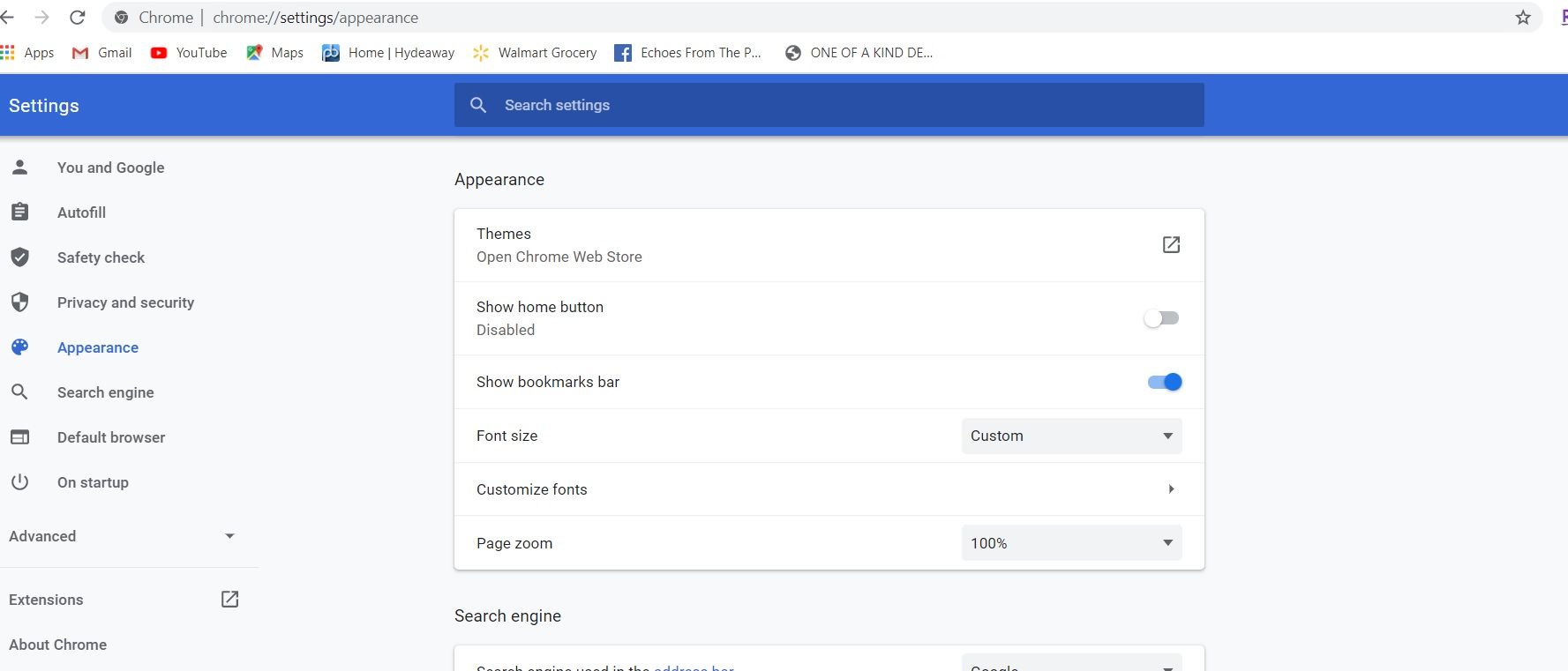Screen dimensions: 1568x671
Task: Bookmark this page with the star icon
Action: (1523, 18)
